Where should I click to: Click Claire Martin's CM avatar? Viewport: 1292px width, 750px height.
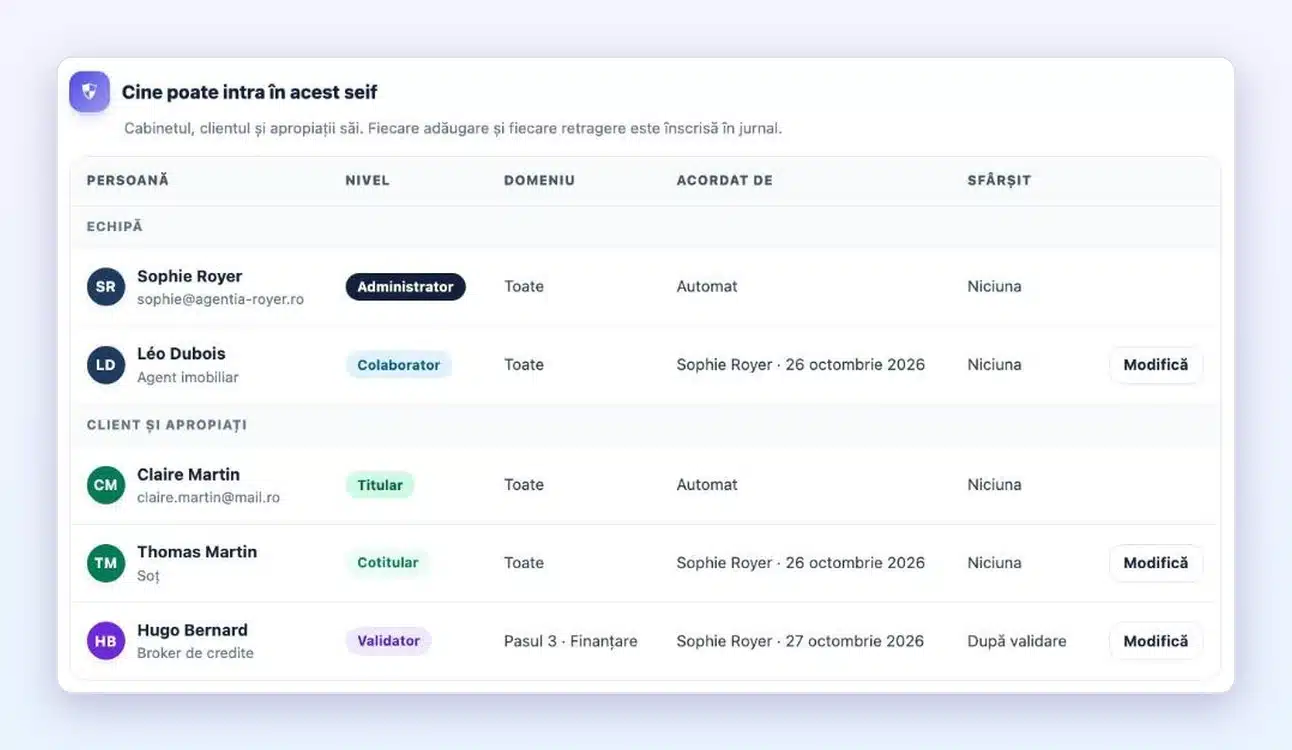[x=106, y=485]
